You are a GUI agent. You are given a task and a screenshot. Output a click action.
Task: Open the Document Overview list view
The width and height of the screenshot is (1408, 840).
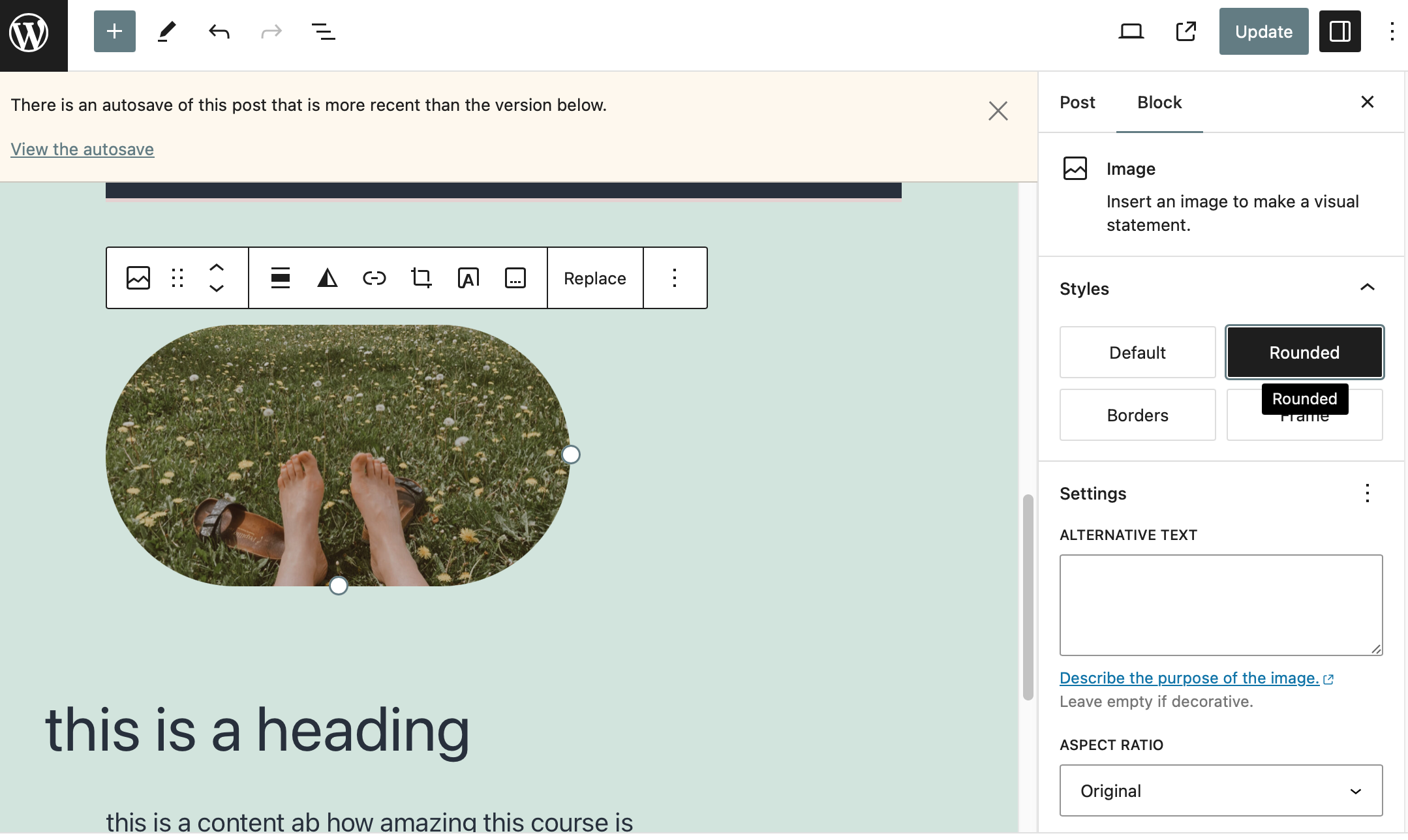323,31
